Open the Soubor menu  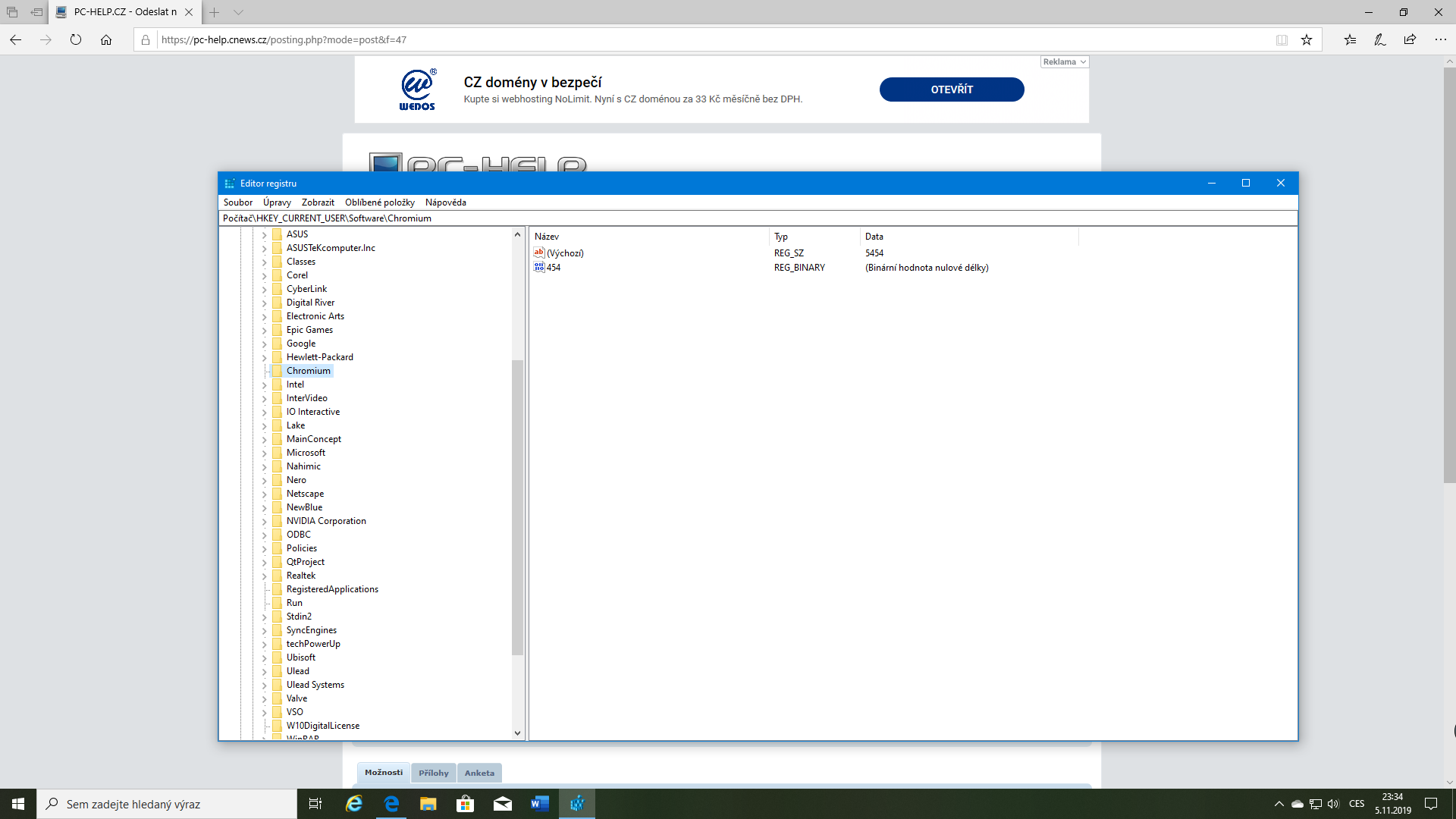(x=237, y=202)
